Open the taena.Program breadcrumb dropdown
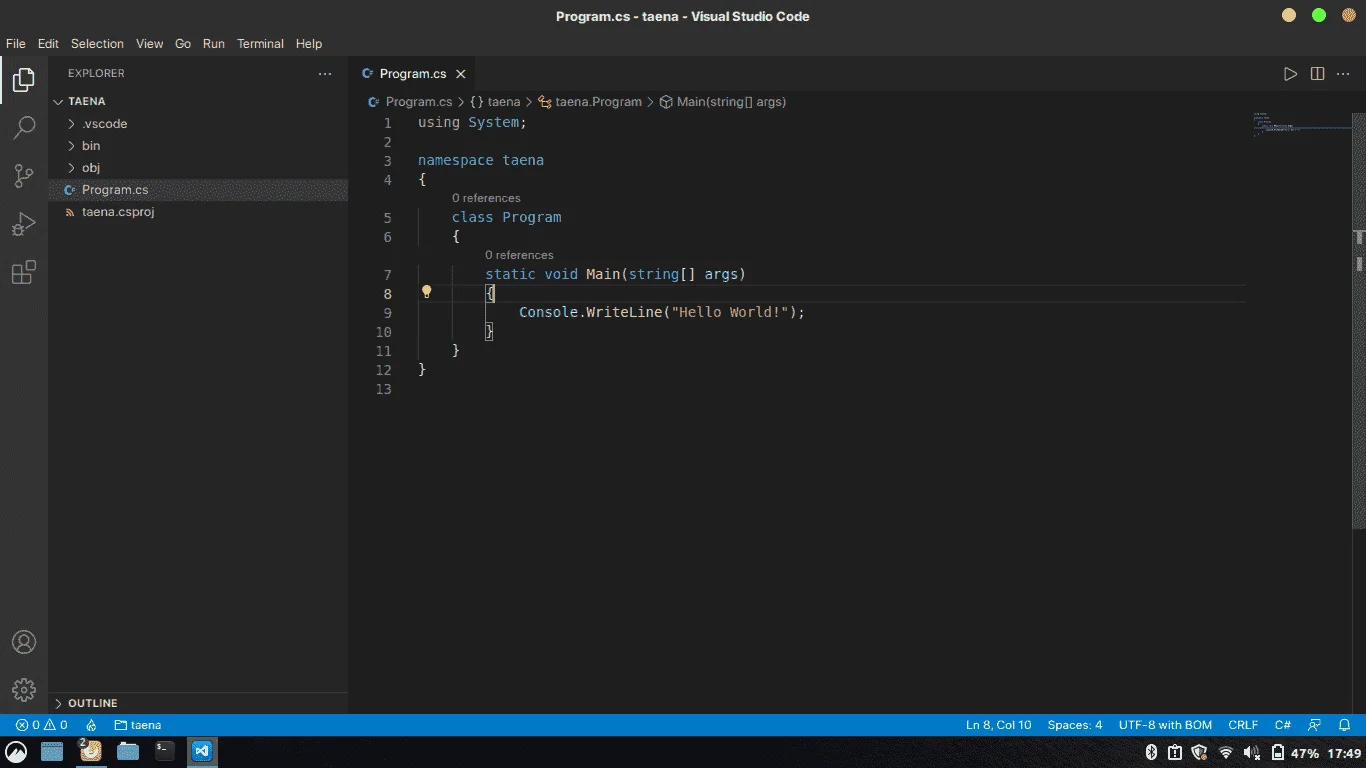Viewport: 1366px width, 768px height. [590, 102]
